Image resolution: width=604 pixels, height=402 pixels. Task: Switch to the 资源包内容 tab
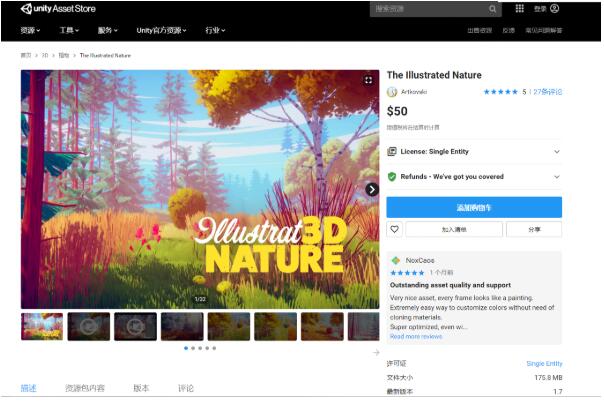click(85, 388)
